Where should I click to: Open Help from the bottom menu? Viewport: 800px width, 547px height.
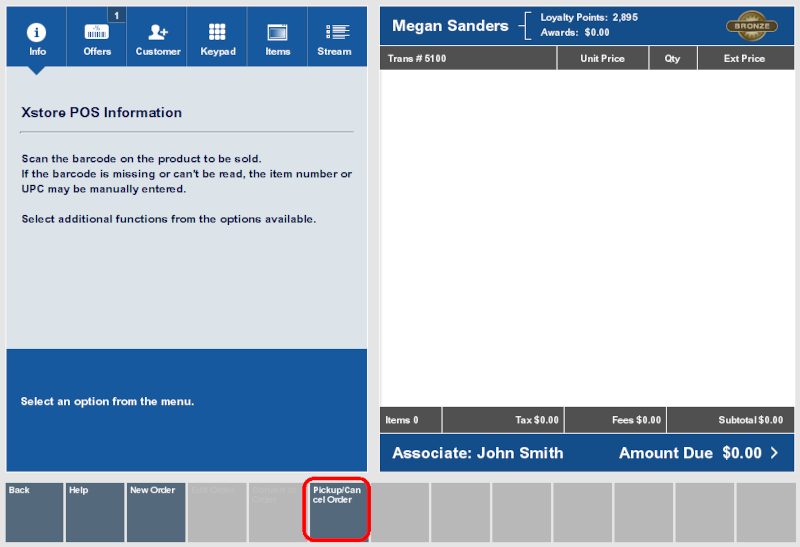(95, 512)
